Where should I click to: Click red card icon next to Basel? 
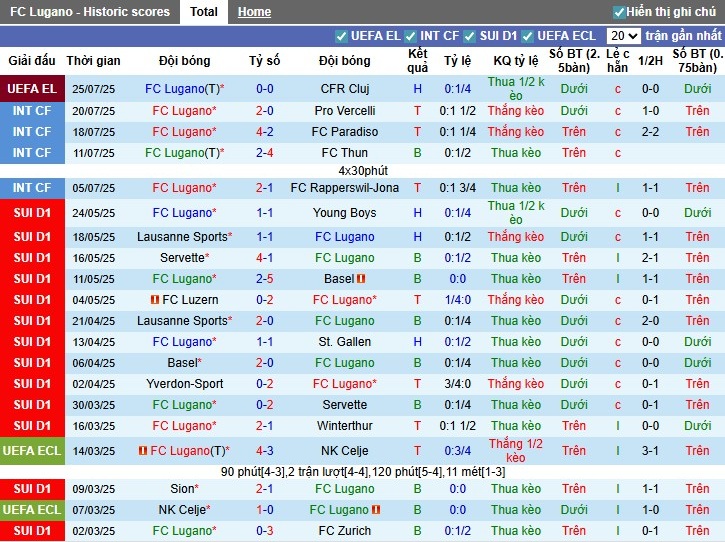(x=361, y=279)
